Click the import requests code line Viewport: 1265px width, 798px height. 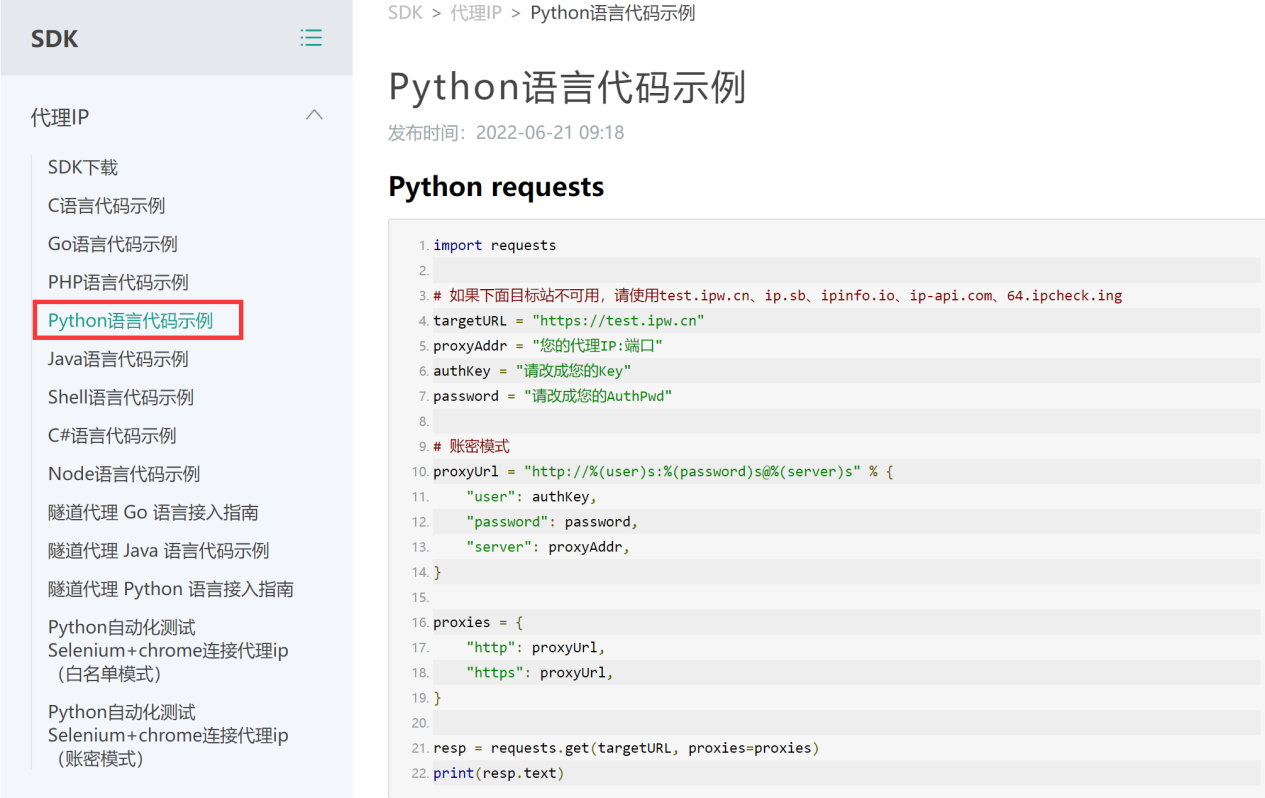494,245
